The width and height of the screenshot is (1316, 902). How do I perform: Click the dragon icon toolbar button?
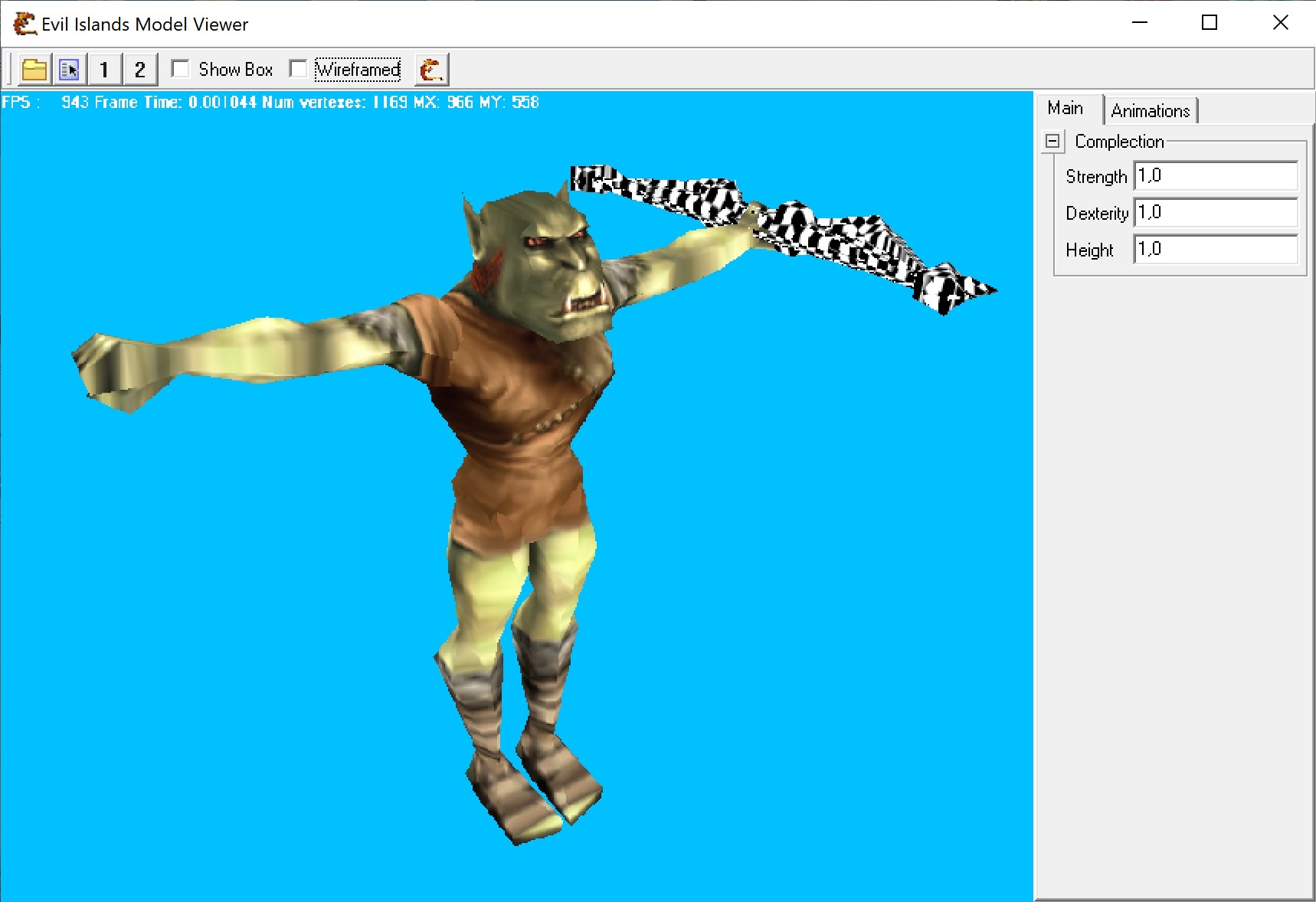pos(431,70)
